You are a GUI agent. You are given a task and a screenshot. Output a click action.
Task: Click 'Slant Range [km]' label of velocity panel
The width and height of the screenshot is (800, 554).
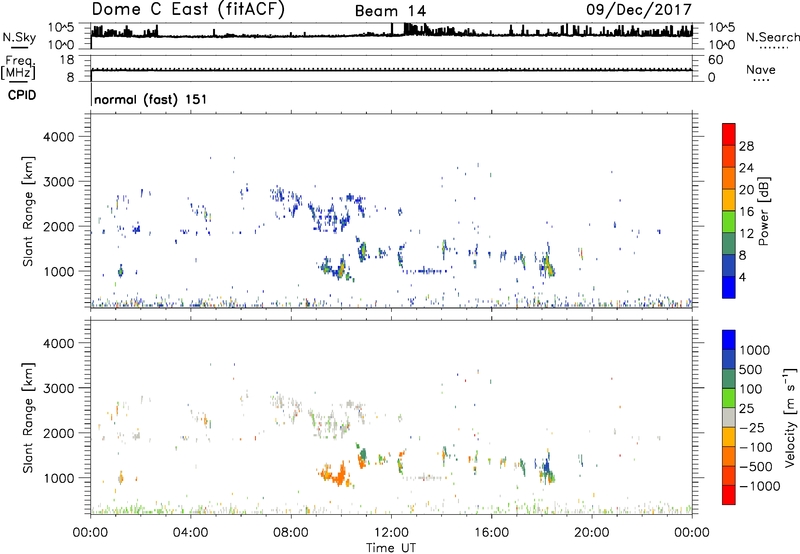tap(28, 418)
